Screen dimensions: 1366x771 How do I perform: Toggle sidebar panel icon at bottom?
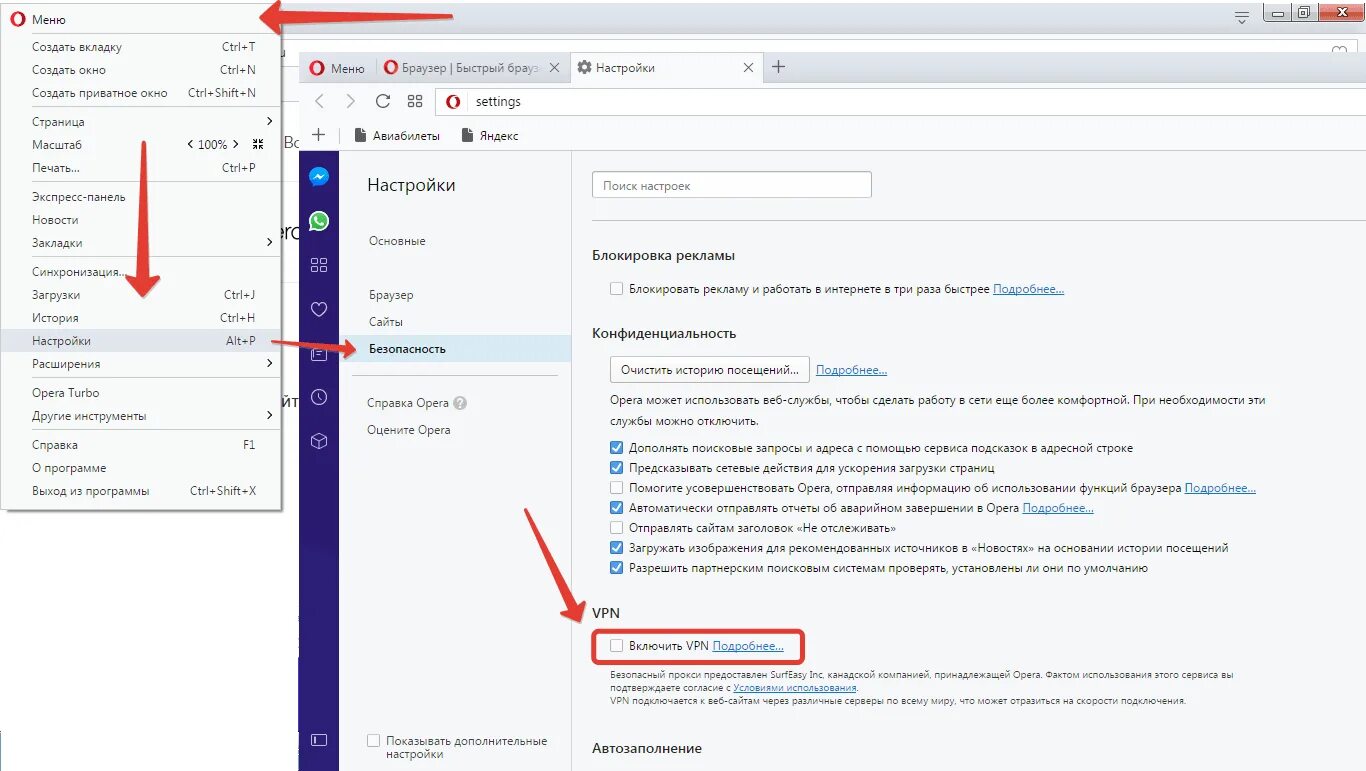319,740
